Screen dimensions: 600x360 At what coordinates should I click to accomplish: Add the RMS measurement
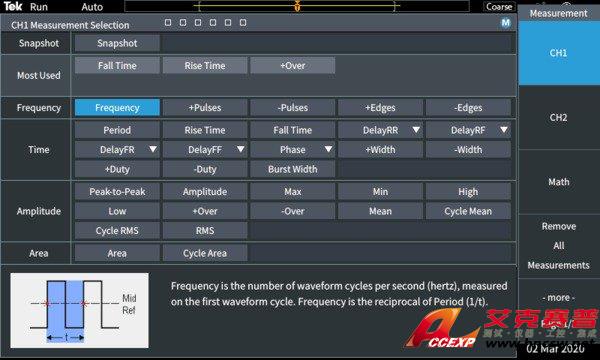(205, 230)
